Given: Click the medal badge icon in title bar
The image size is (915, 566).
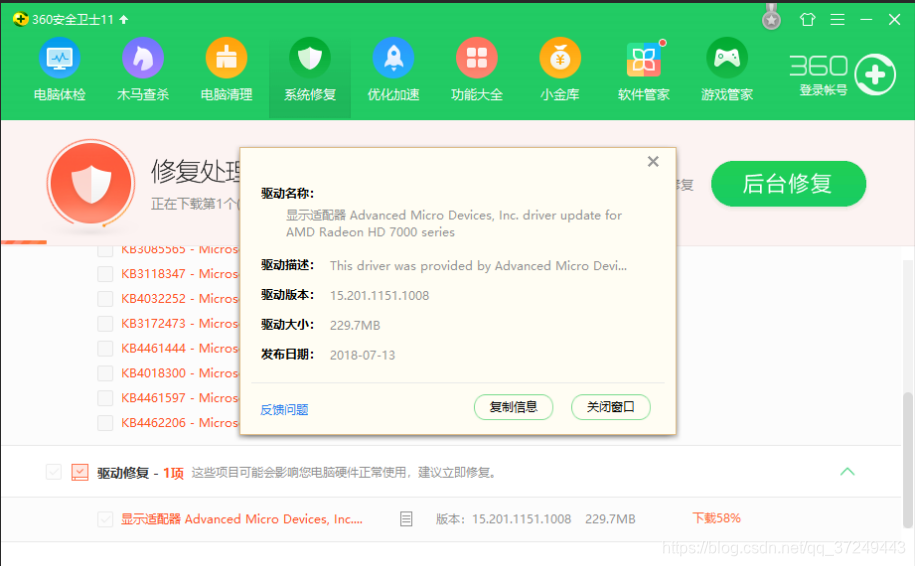Looking at the screenshot, I should (x=771, y=18).
